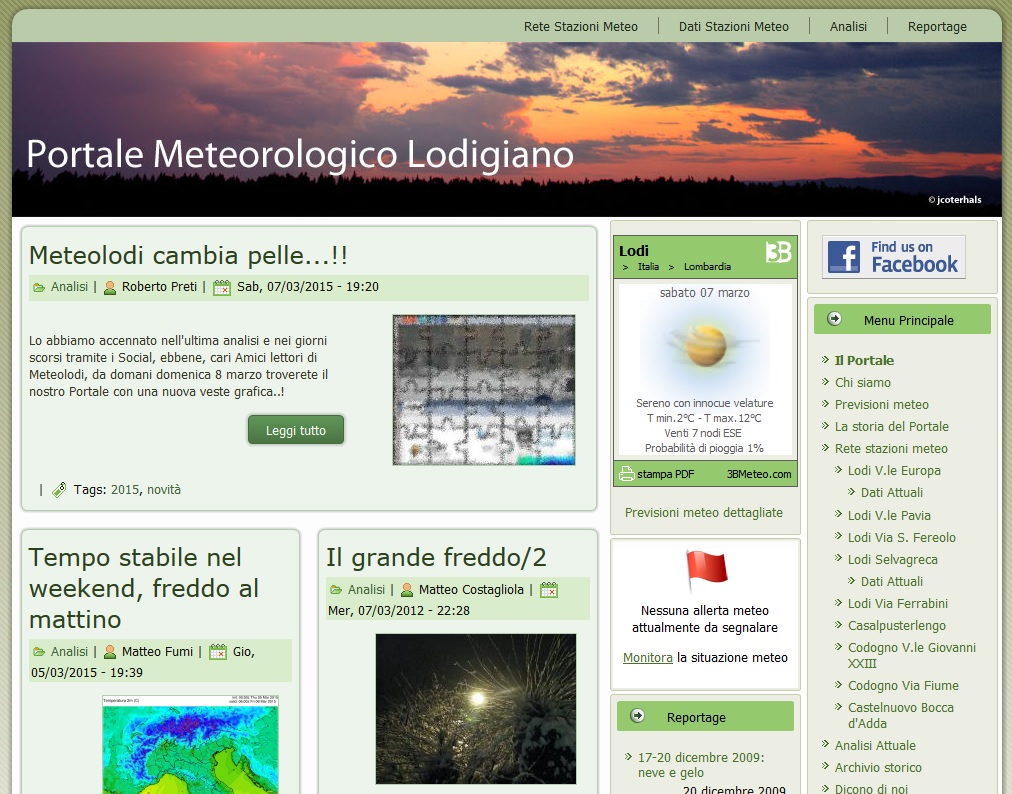Open the Reportage top menu item
This screenshot has height=794, width=1012.
pos(936,26)
